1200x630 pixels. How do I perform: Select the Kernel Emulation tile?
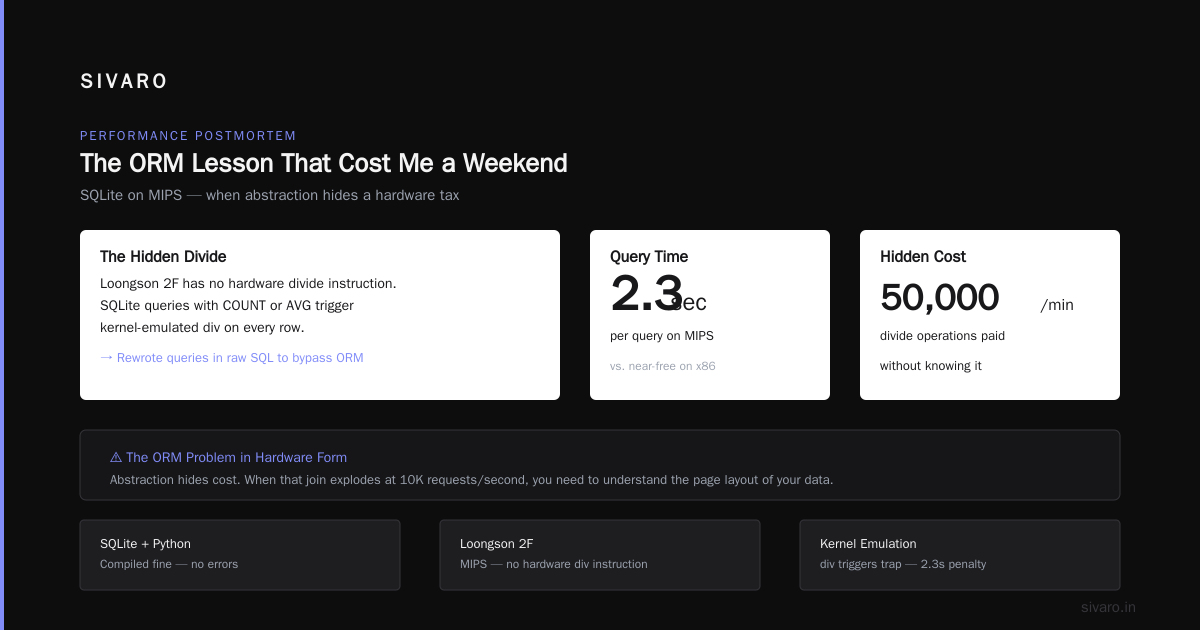click(x=960, y=555)
